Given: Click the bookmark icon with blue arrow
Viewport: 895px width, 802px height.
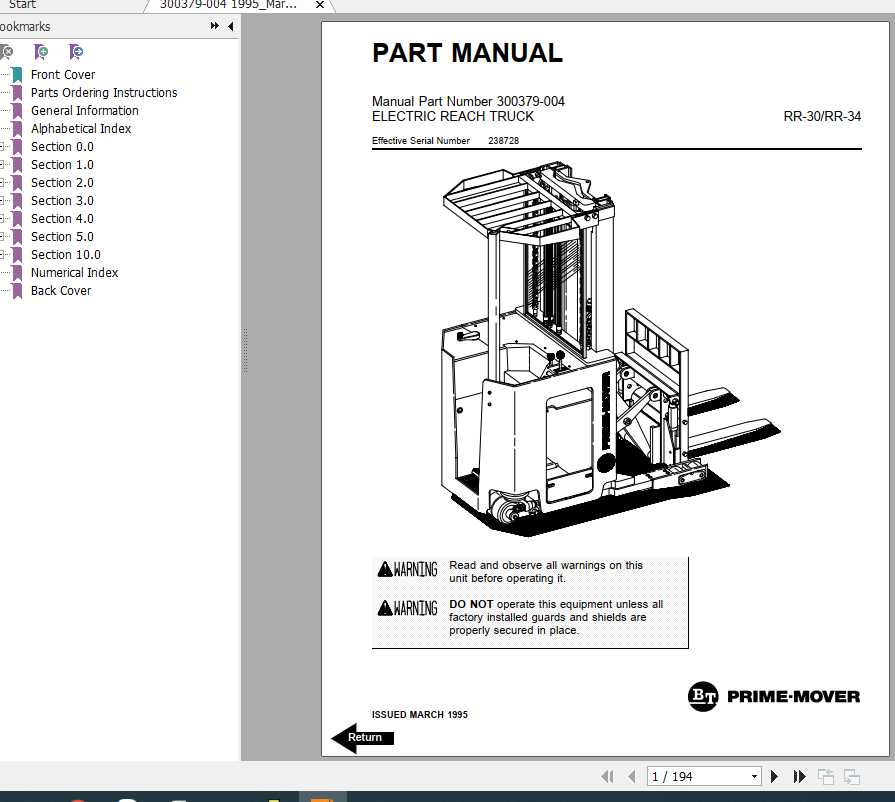Looking at the screenshot, I should [76, 53].
